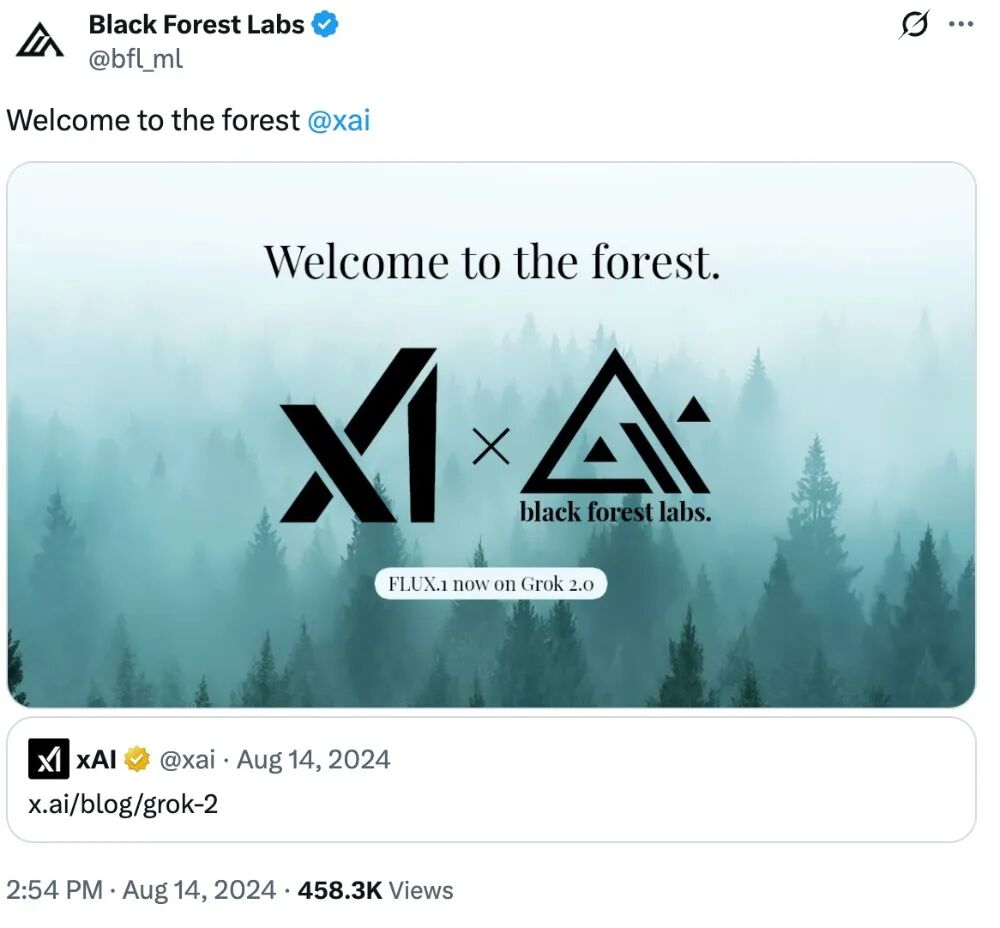Image resolution: width=1000 pixels, height=928 pixels.
Task: Open the x.ai/blog/grok-2 link
Action: tap(123, 803)
